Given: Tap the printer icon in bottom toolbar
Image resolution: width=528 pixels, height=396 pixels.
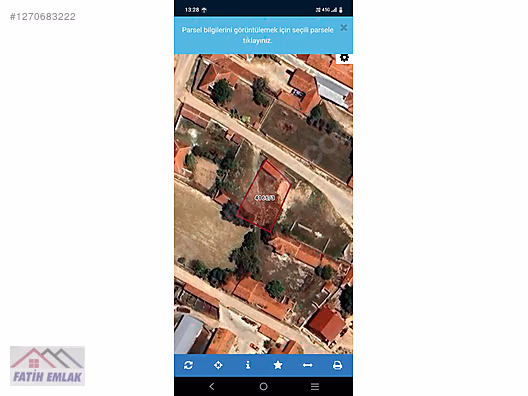Looking at the screenshot, I should [337, 365].
